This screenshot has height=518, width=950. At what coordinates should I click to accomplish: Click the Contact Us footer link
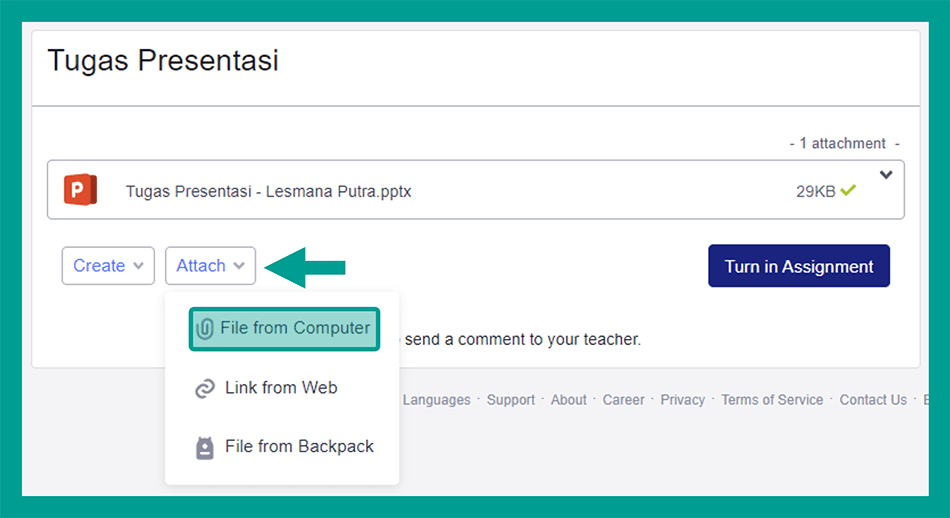click(873, 400)
